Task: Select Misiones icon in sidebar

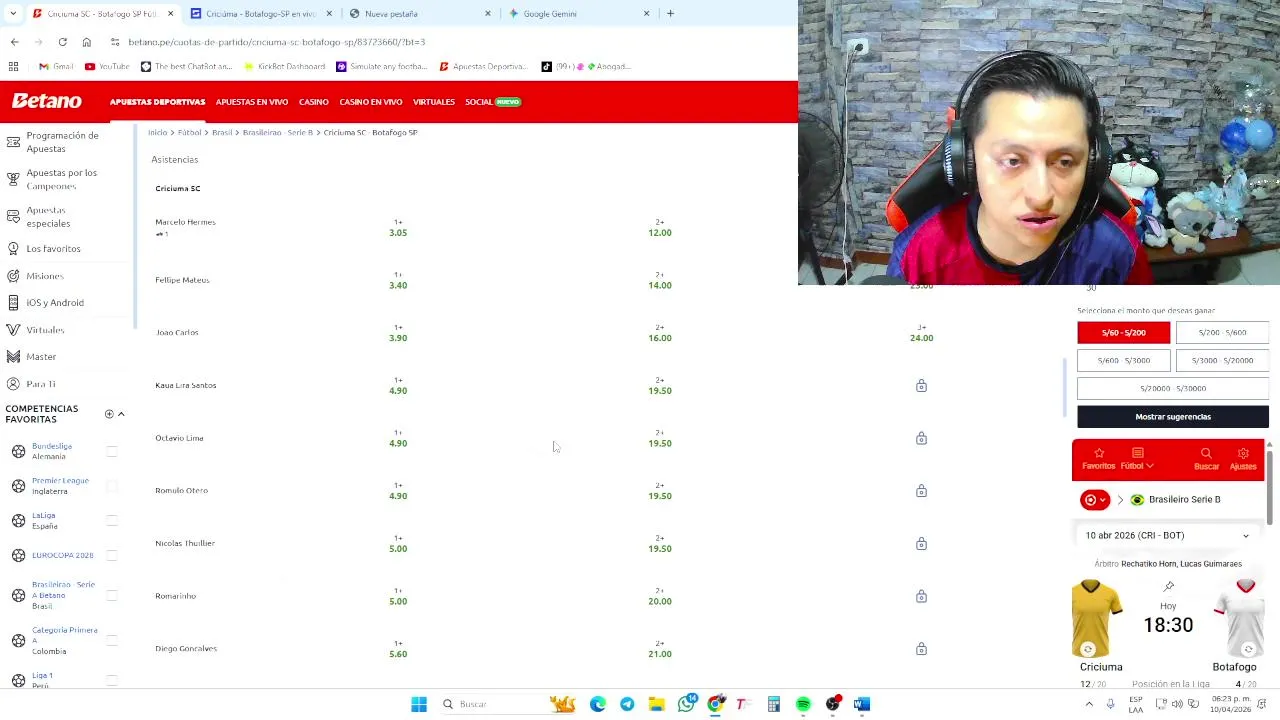Action: pyautogui.click(x=13, y=275)
